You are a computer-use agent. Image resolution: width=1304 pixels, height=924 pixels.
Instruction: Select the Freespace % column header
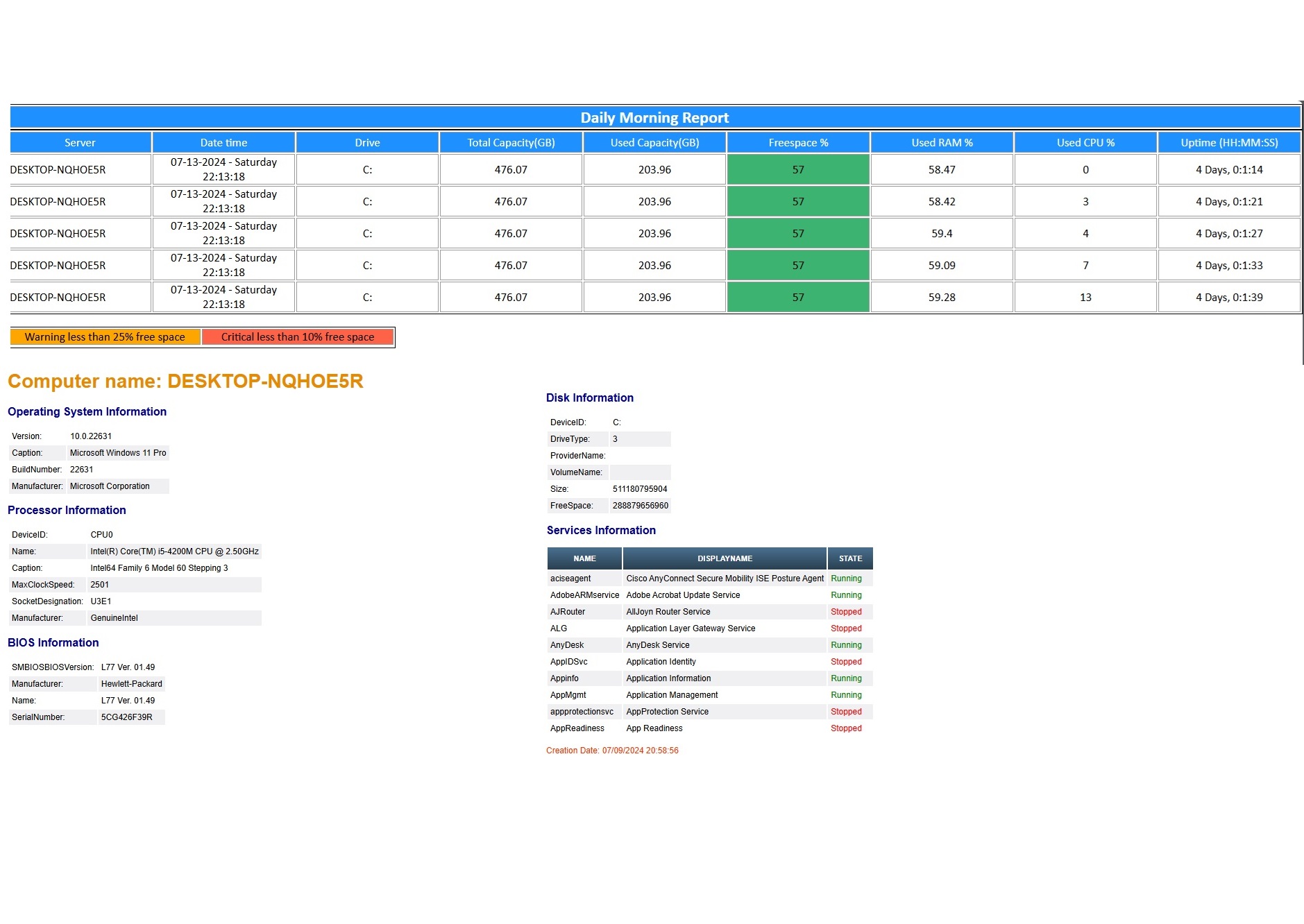pos(798,143)
